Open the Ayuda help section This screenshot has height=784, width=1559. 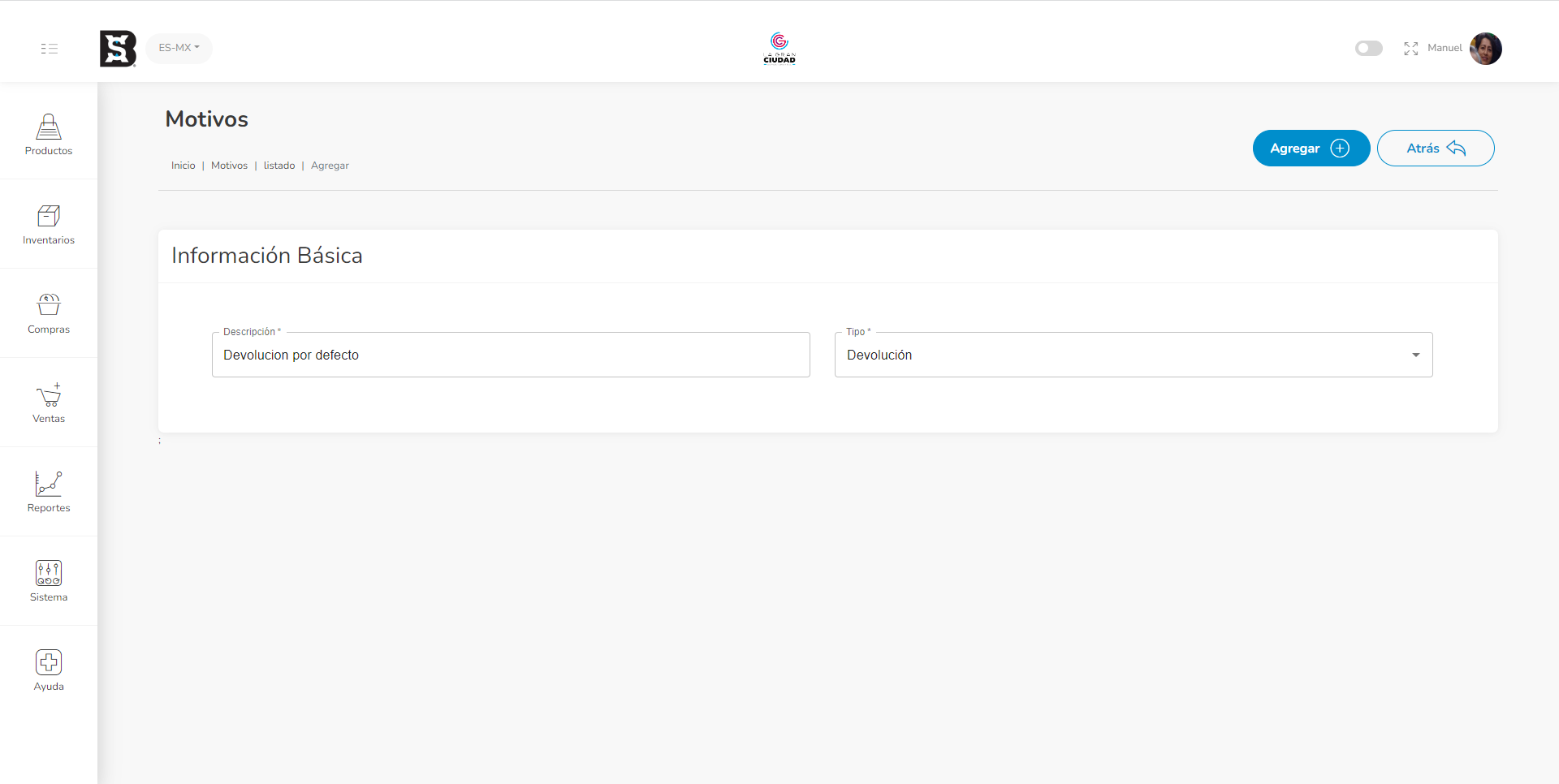(49, 670)
